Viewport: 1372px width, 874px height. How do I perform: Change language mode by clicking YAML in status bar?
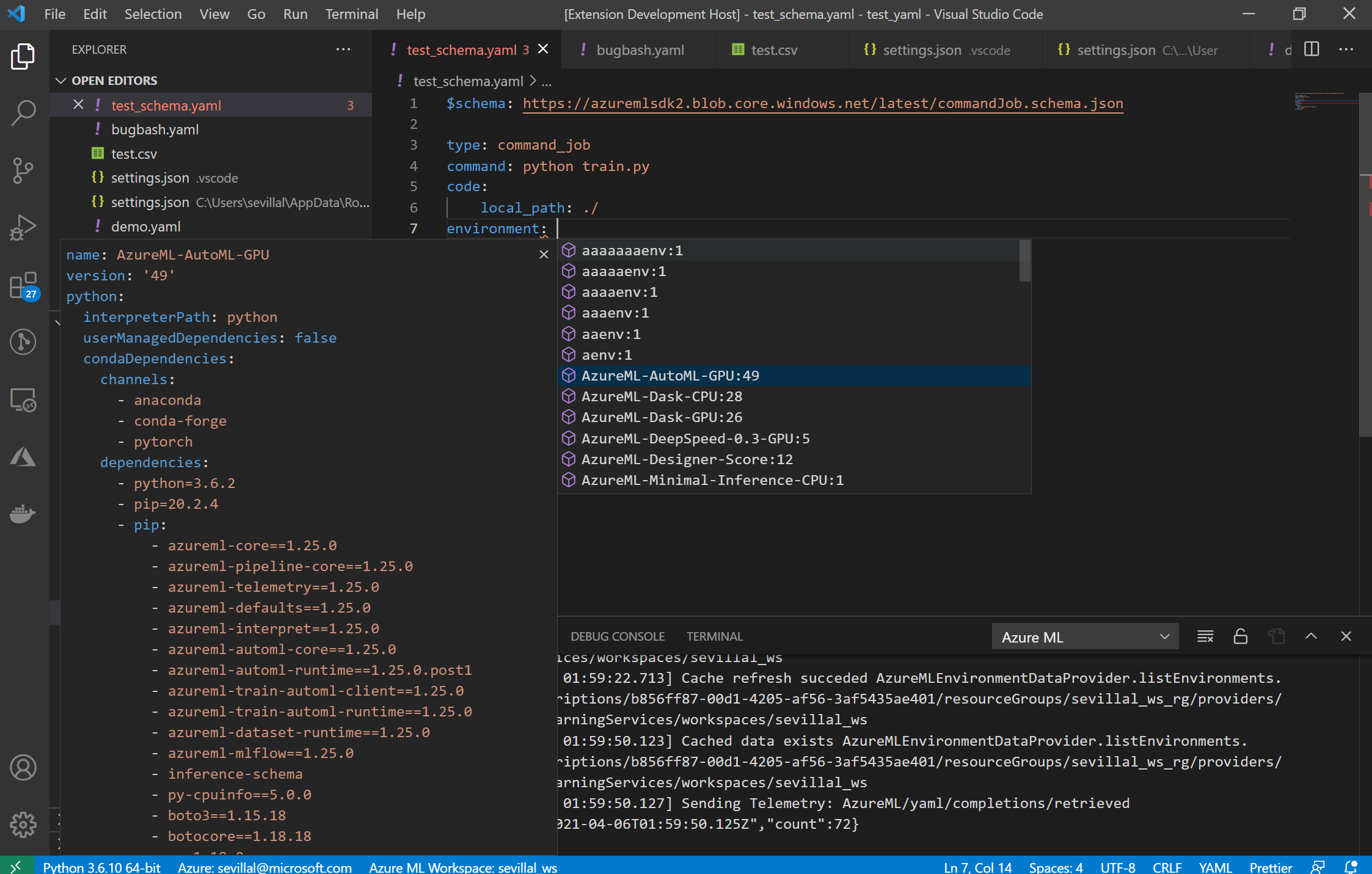(1214, 867)
